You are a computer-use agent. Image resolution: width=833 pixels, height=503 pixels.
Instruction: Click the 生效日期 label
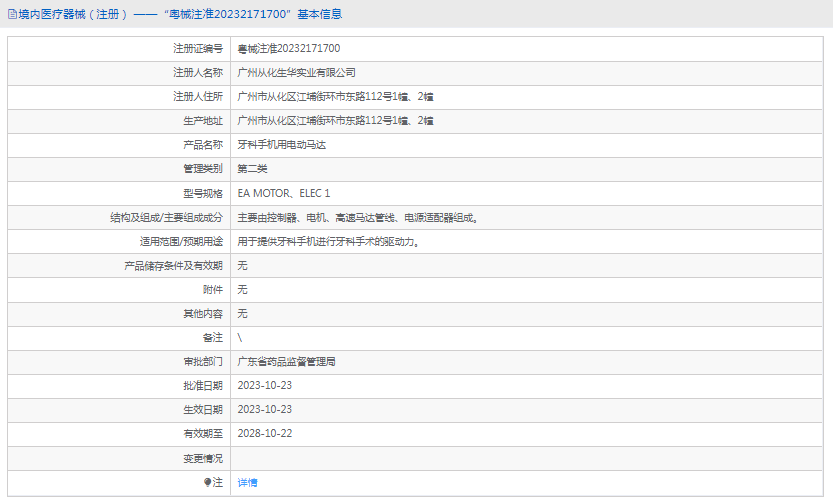(203, 409)
